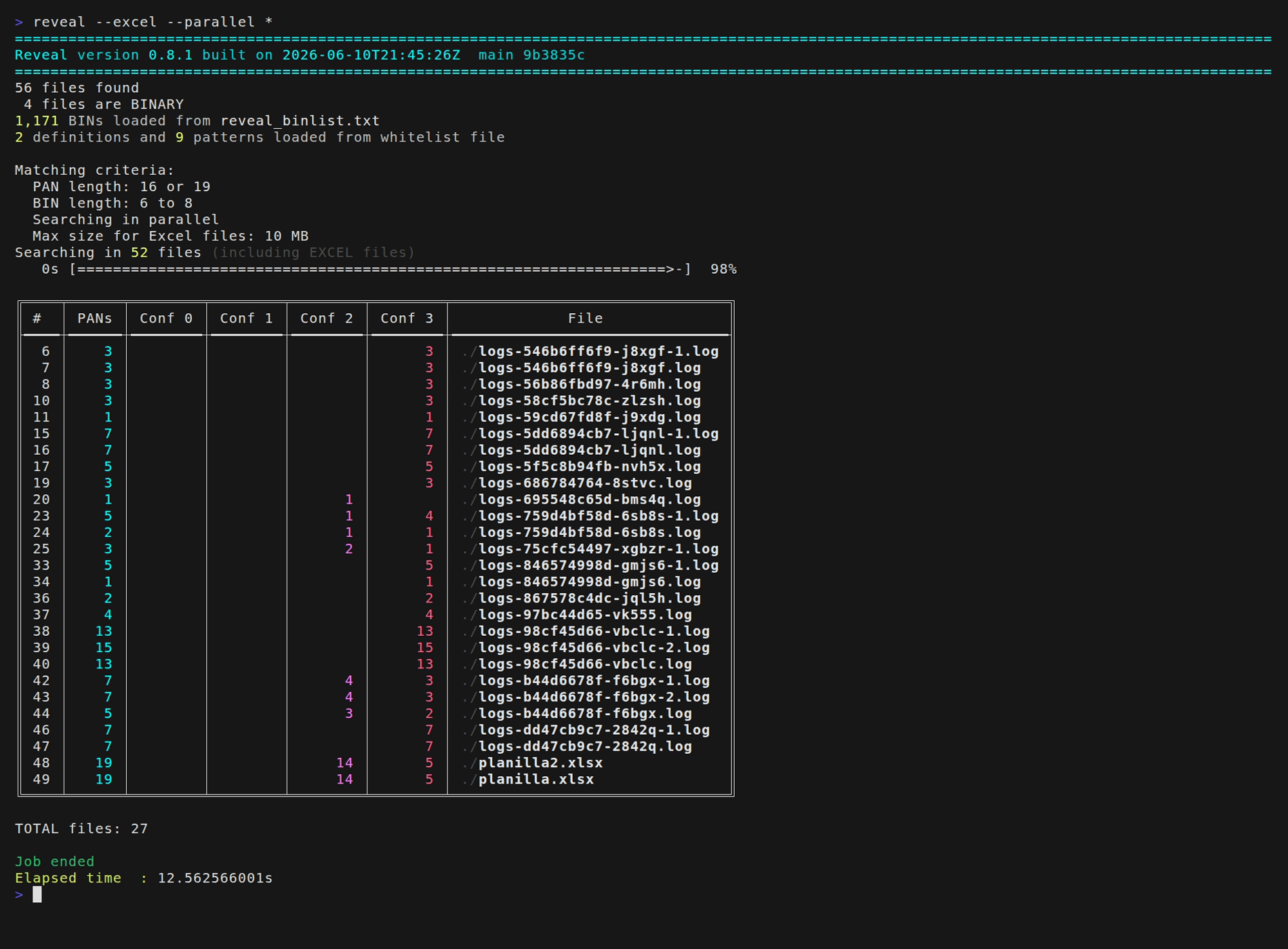Click the cursor block at bottom prompt
Viewport: 1288px width, 949px height.
(x=37, y=895)
